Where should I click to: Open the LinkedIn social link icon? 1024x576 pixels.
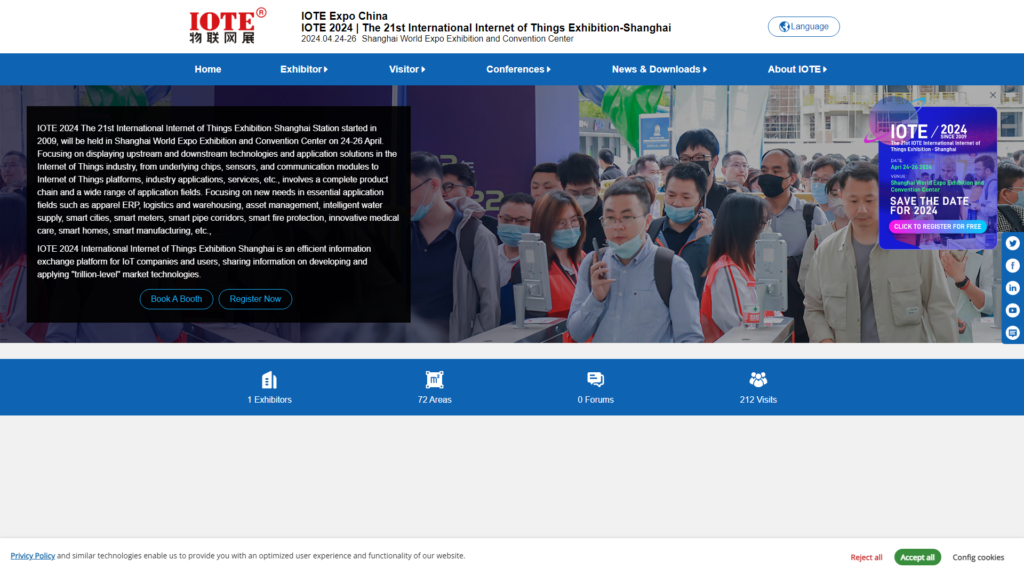tap(1012, 288)
